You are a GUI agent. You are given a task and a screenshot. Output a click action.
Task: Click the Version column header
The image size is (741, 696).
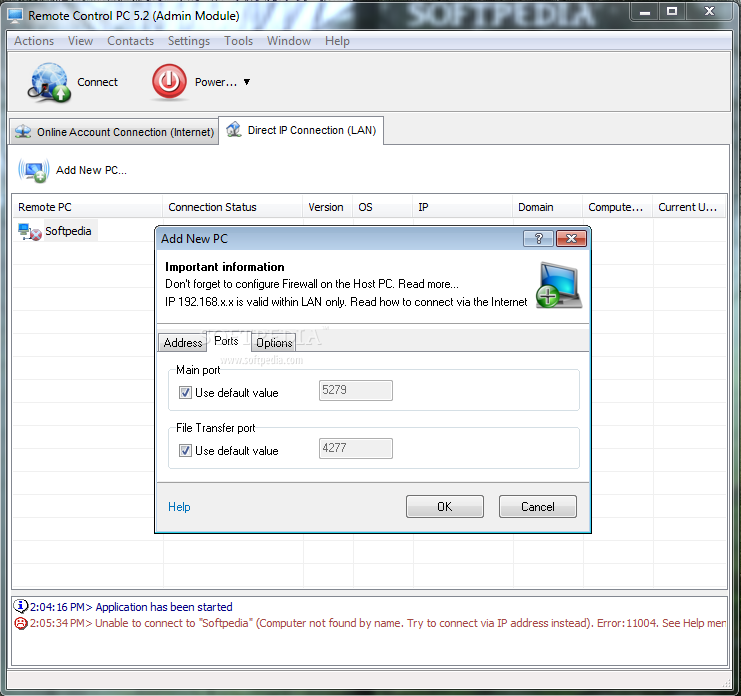point(327,207)
